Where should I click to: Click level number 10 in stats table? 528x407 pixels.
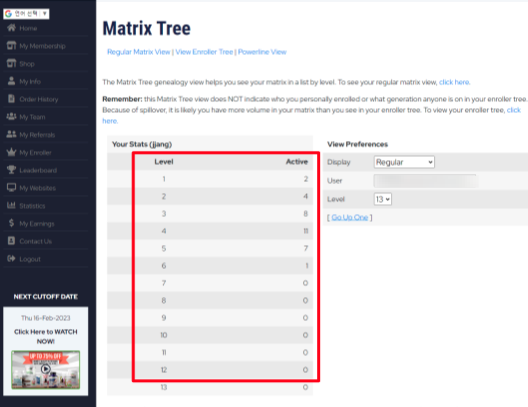(x=164, y=335)
